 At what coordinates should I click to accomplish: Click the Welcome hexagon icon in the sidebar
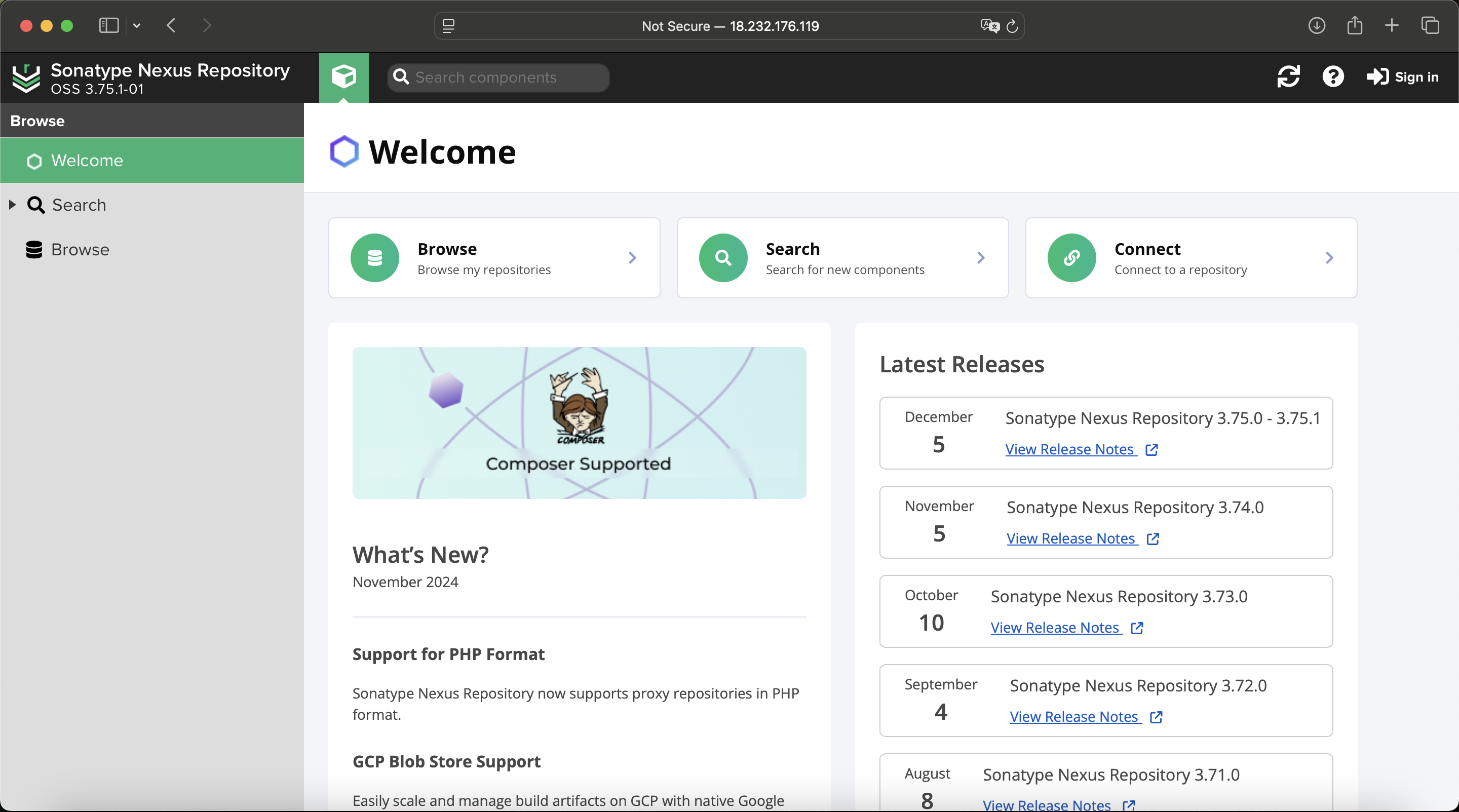[33, 160]
